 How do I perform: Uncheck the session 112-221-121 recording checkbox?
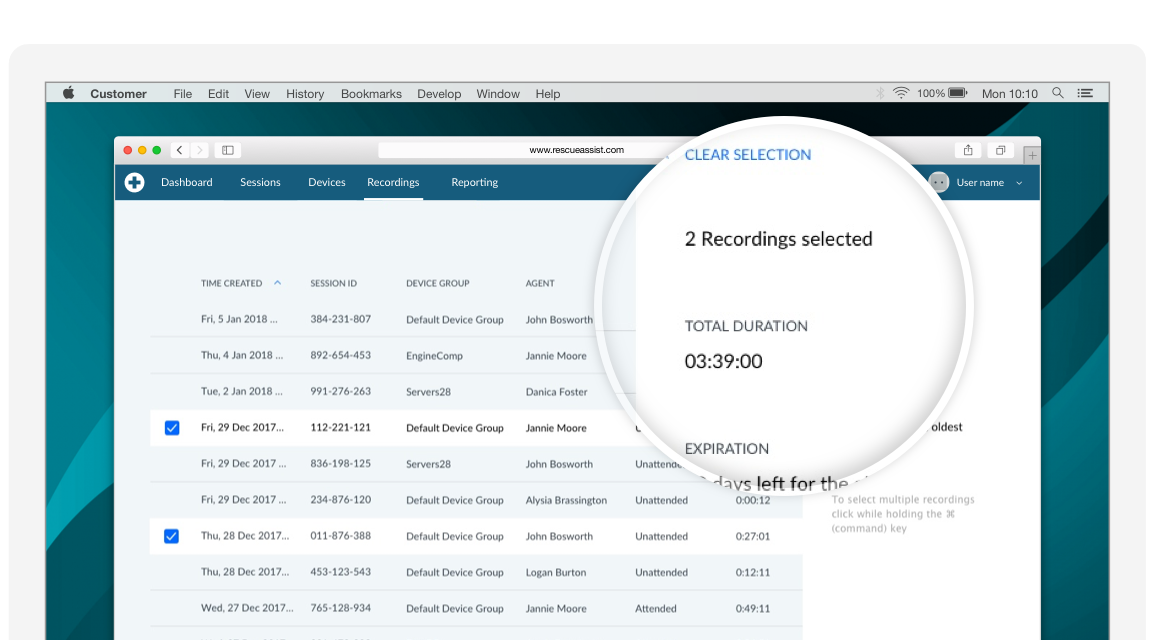(x=171, y=428)
